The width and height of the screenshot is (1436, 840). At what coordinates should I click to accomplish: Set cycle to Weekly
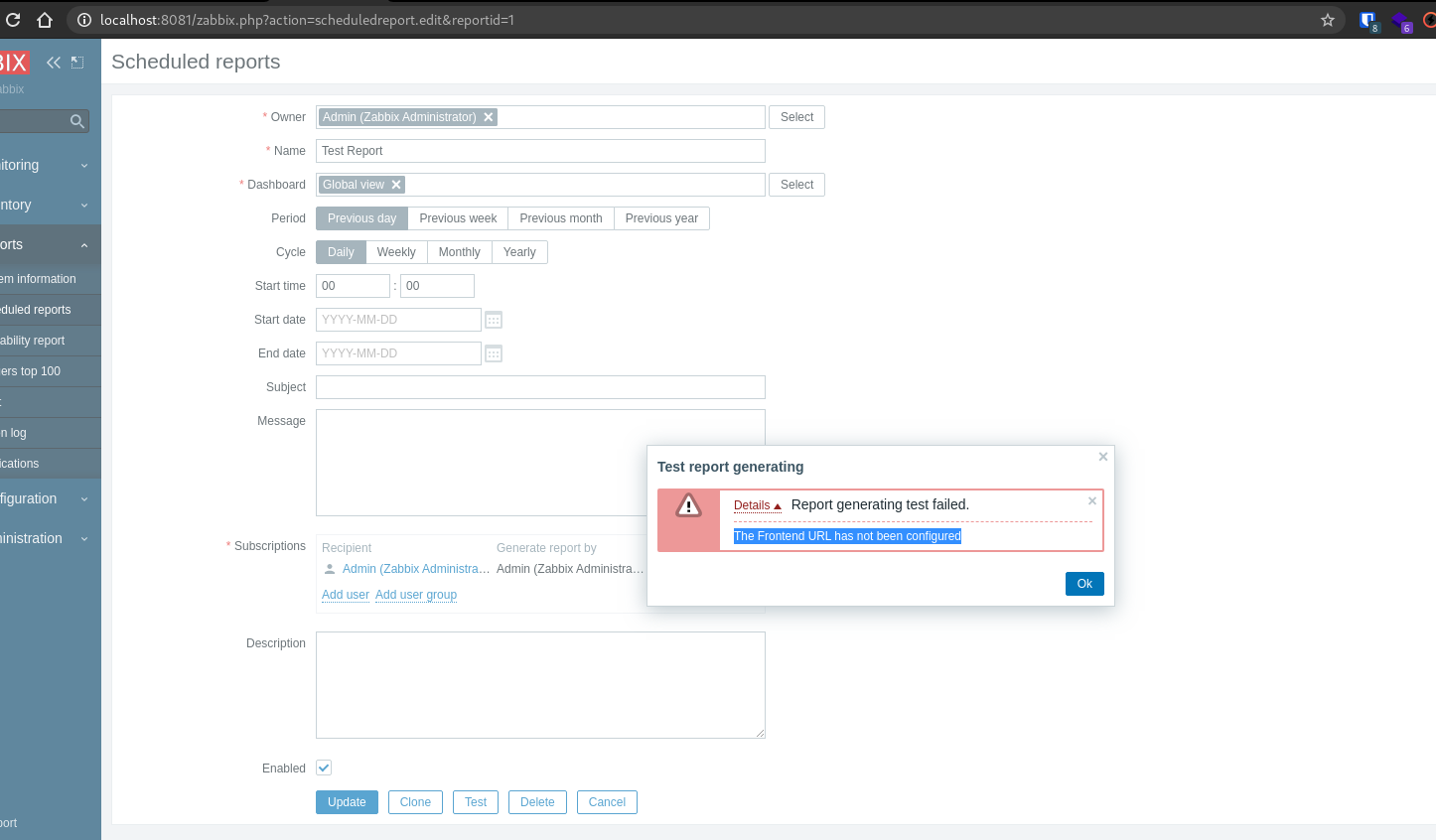(396, 252)
